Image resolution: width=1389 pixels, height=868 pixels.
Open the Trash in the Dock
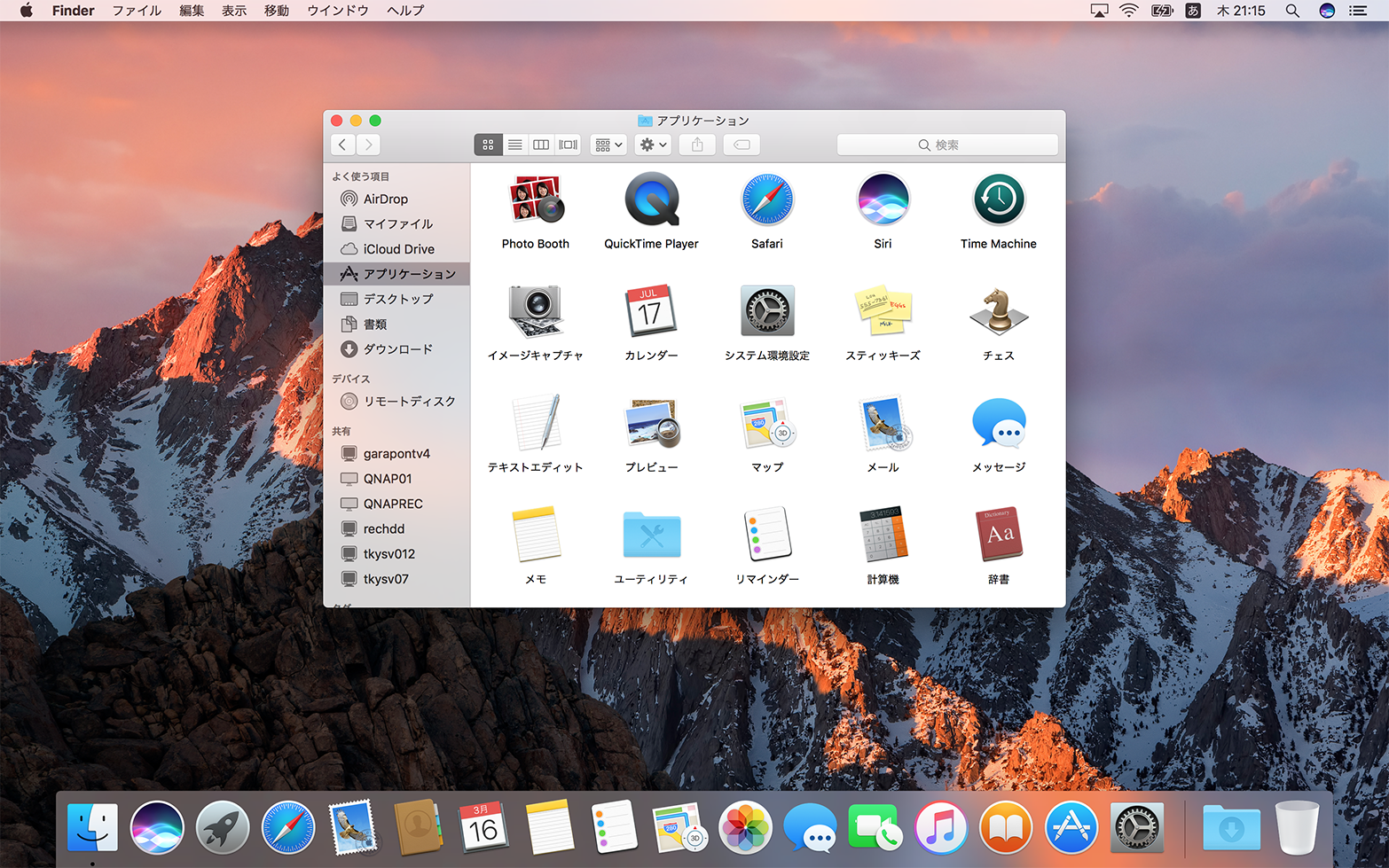pyautogui.click(x=1297, y=828)
